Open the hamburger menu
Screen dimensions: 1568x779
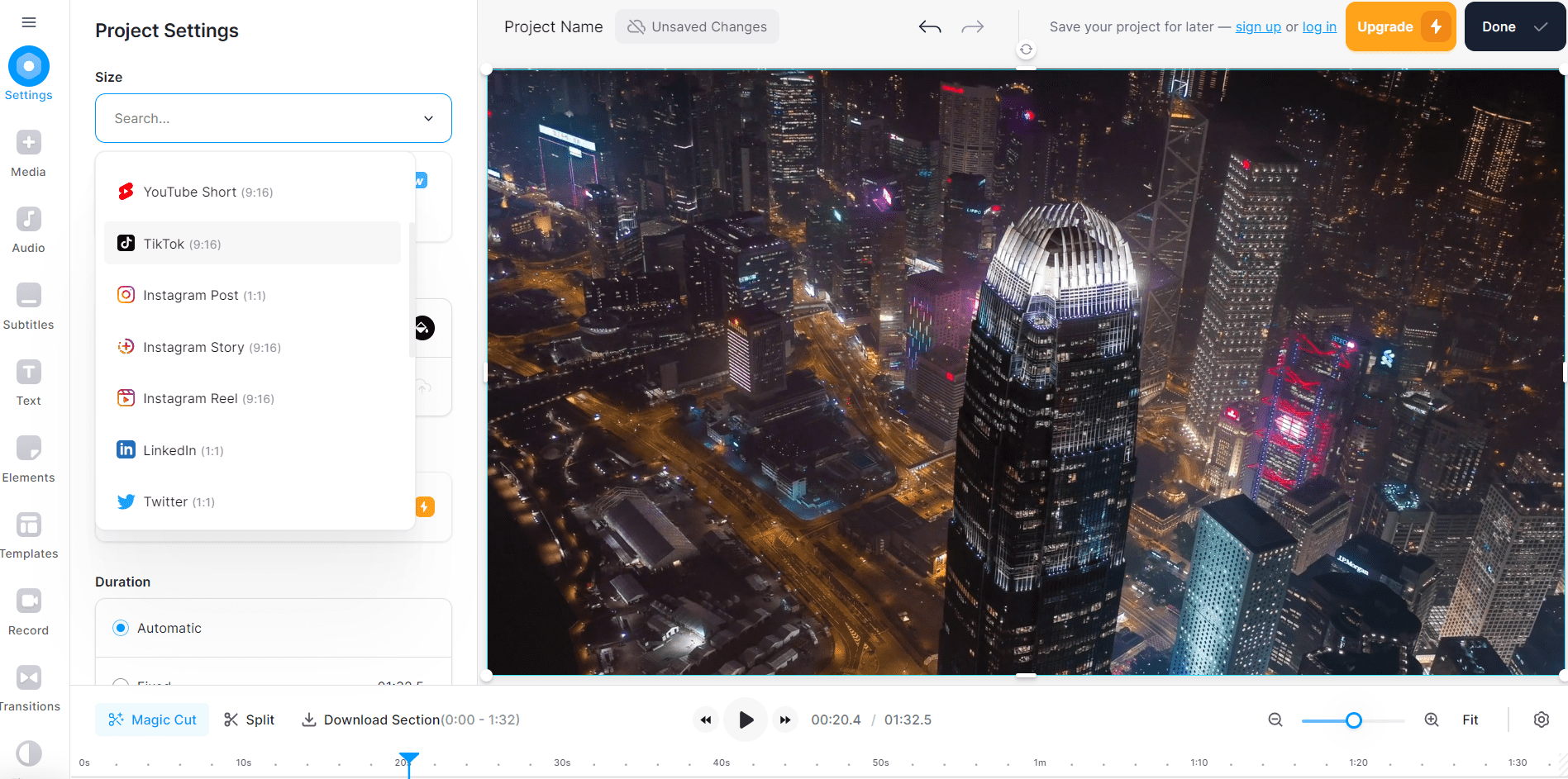point(28,22)
